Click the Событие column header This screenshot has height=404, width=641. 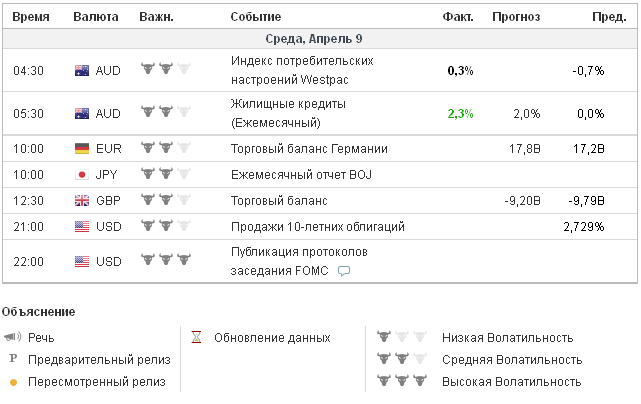coord(255,17)
